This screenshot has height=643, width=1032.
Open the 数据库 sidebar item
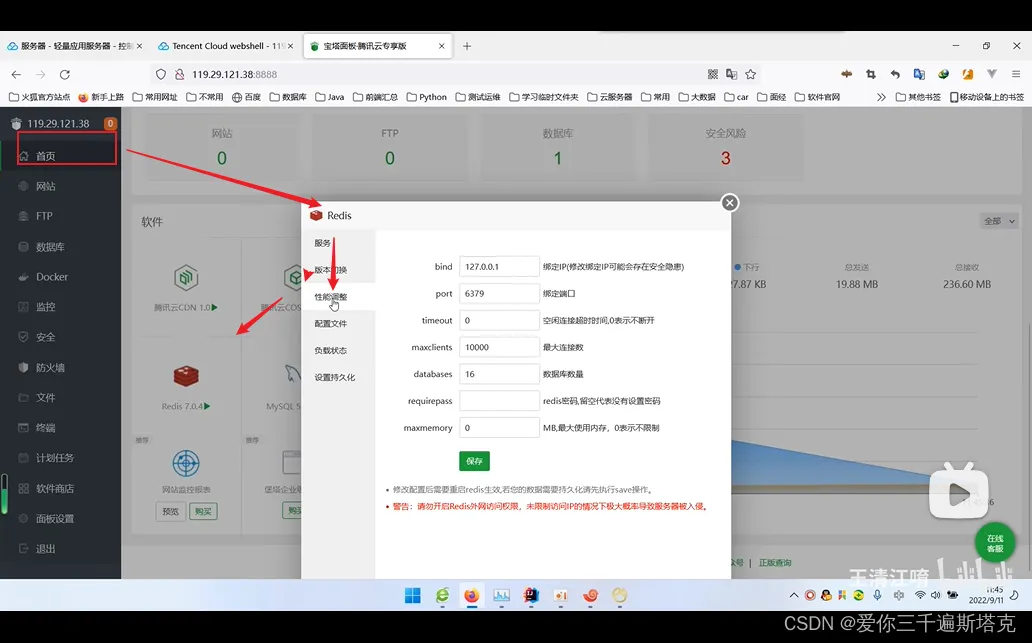pos(59,247)
